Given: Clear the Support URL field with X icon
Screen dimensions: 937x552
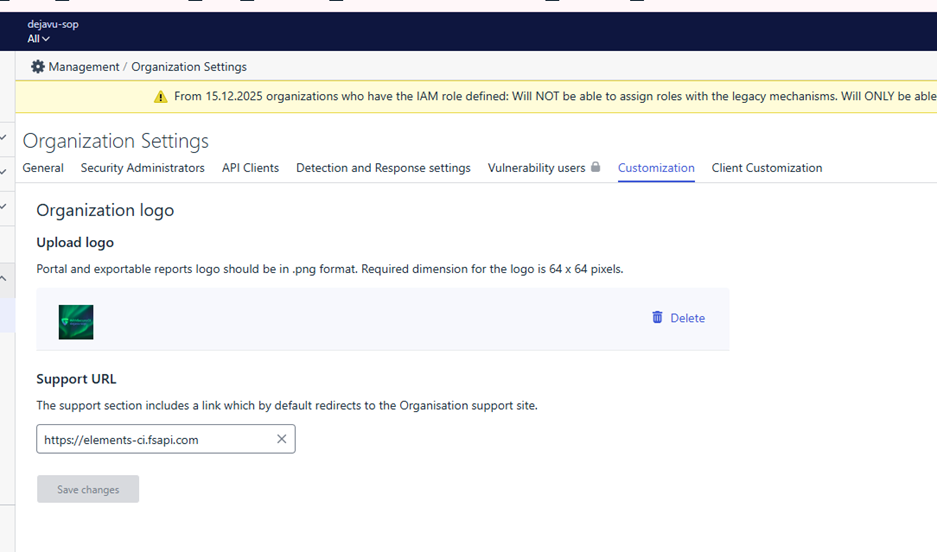Looking at the screenshot, I should click(x=281, y=439).
